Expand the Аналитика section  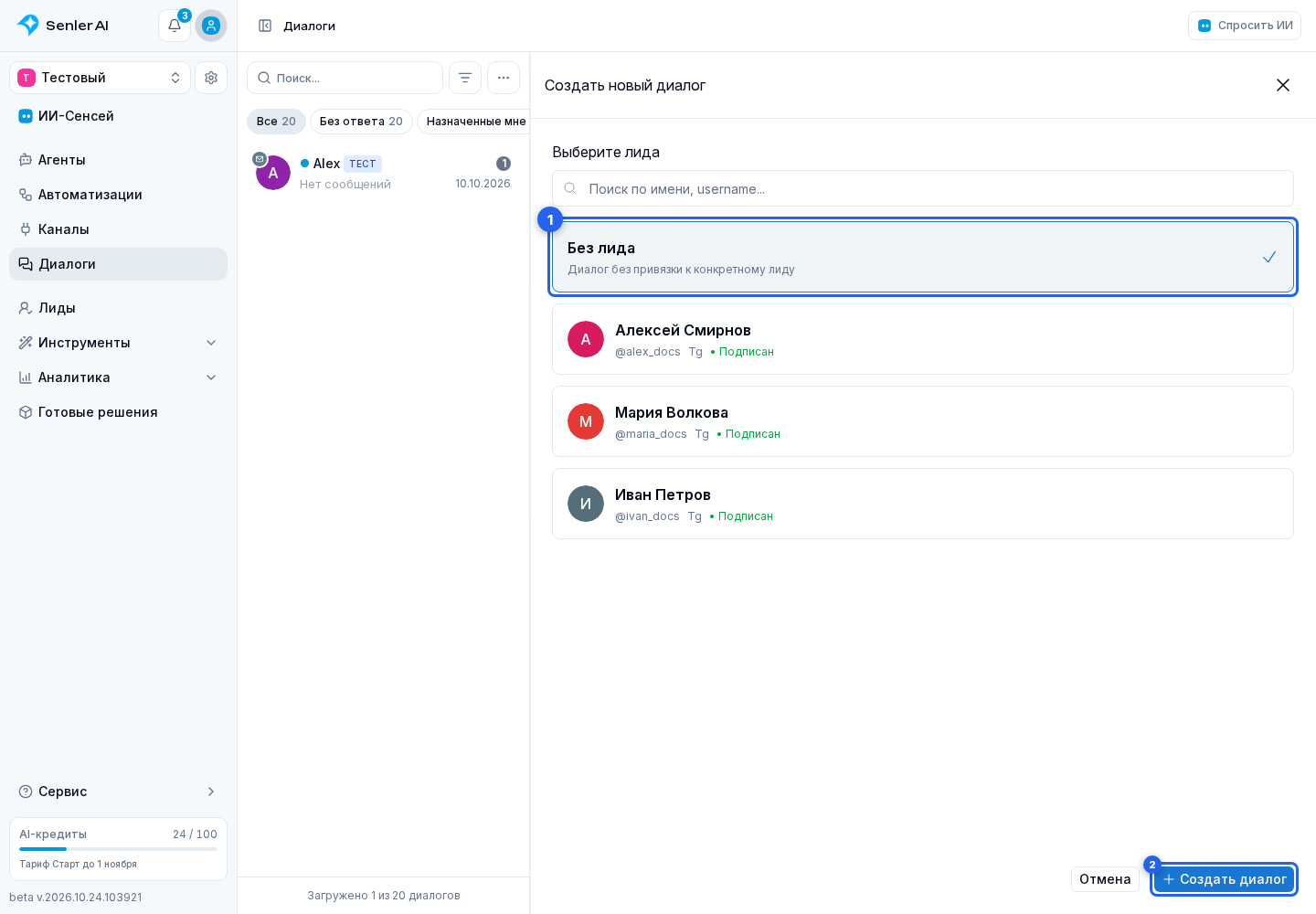click(x=119, y=377)
